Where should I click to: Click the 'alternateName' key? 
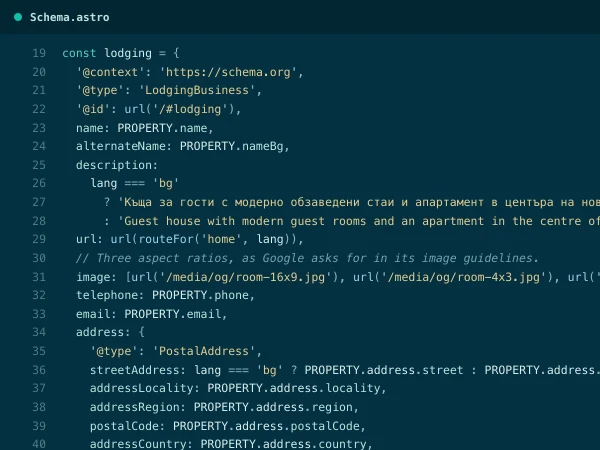click(x=121, y=146)
